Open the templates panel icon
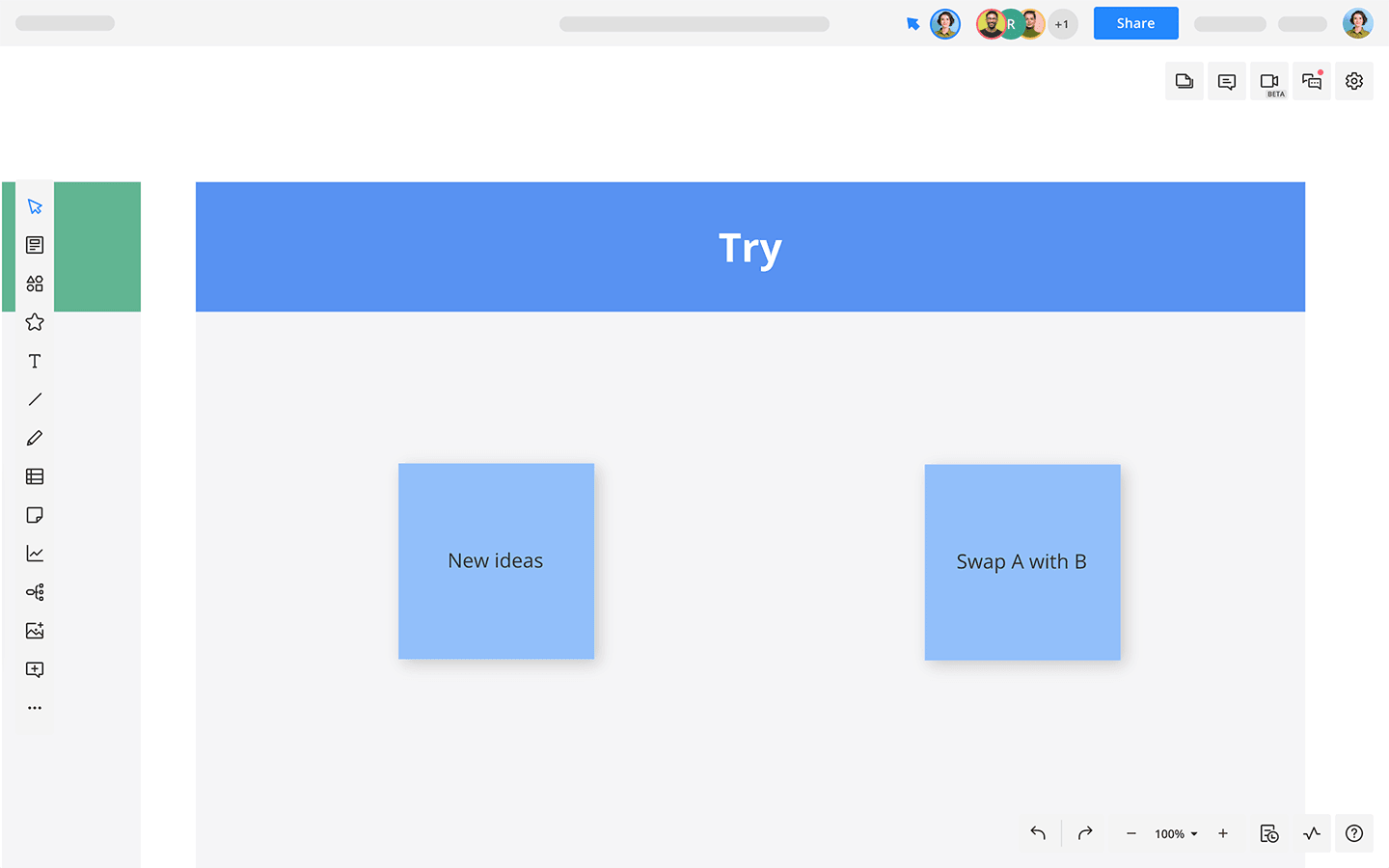This screenshot has height=868, width=1389. point(35,245)
